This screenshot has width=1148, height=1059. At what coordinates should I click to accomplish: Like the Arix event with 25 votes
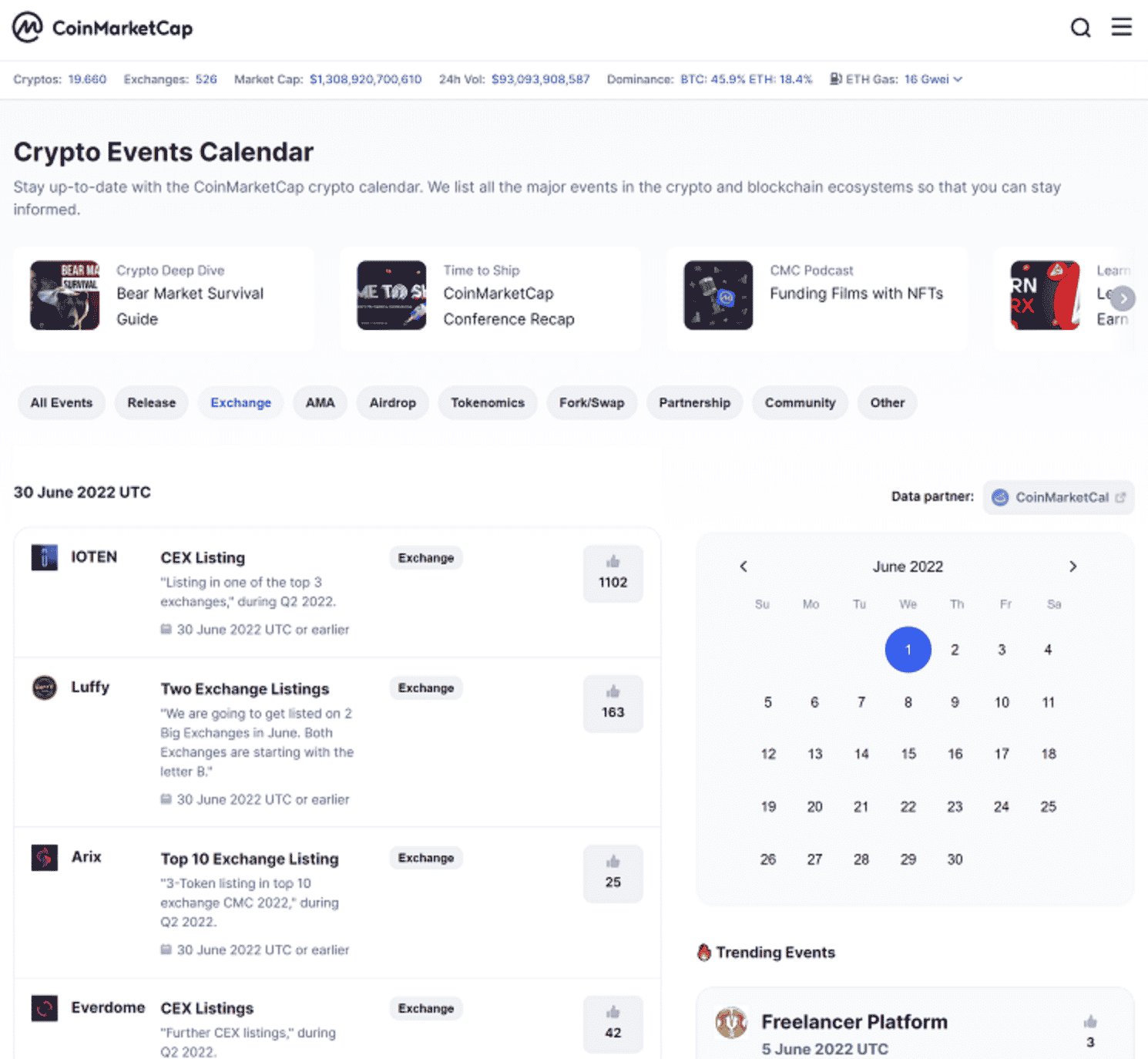point(613,874)
